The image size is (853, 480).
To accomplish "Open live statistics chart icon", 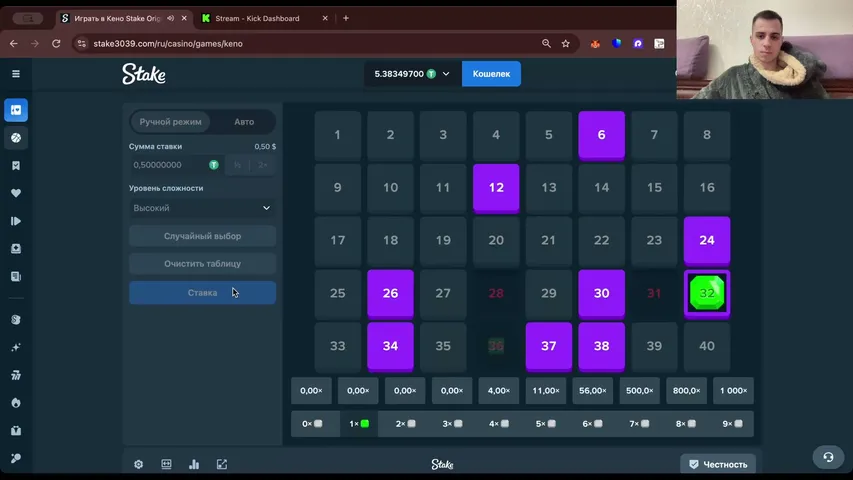I will click(x=194, y=464).
